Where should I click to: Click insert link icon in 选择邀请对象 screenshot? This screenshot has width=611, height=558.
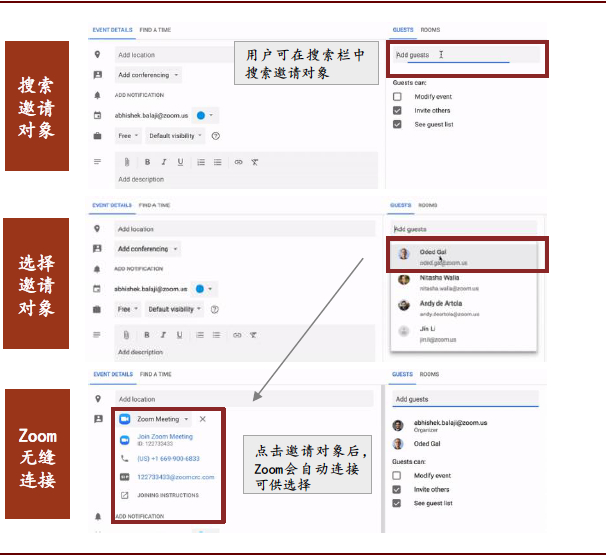point(237,335)
